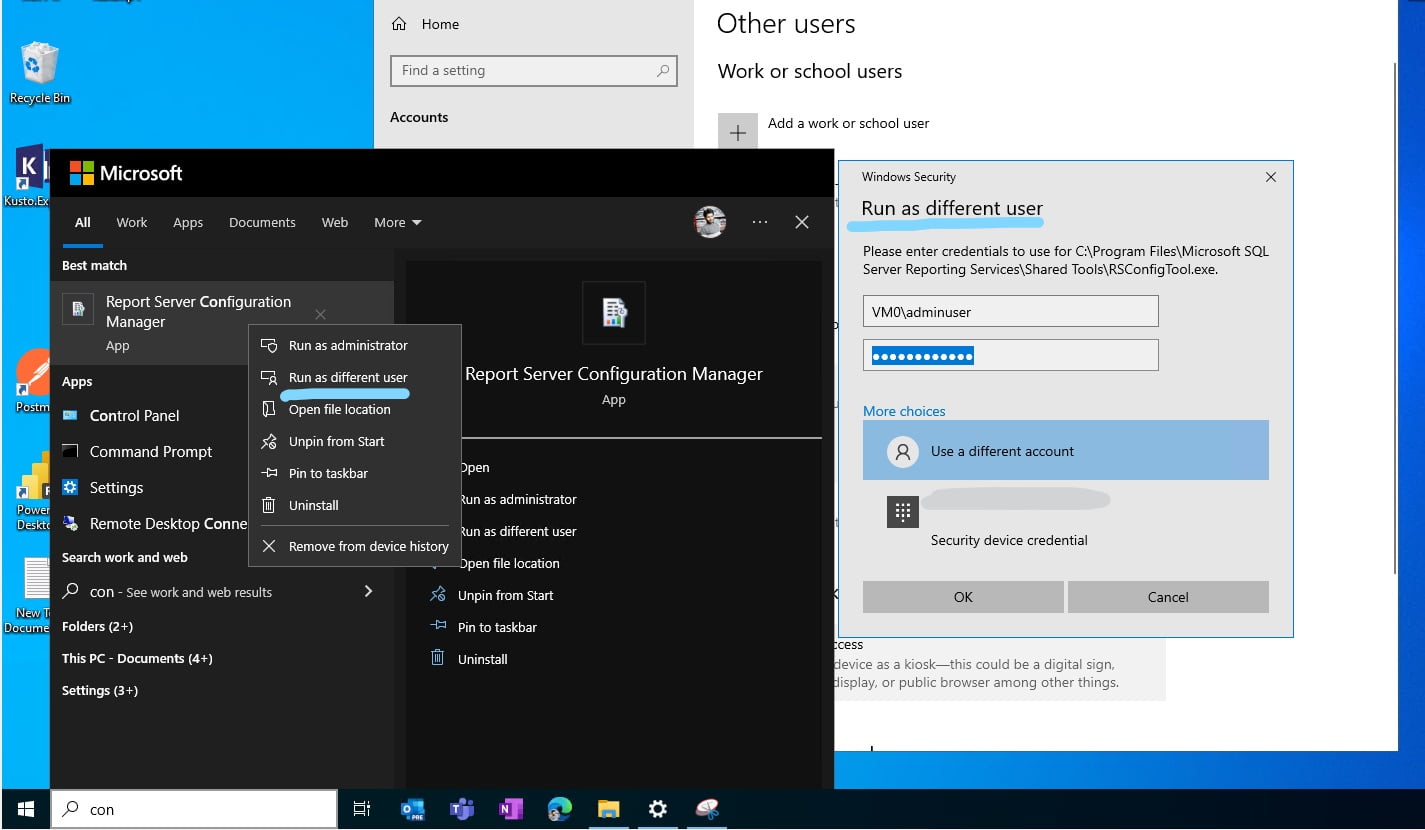Expand the More filter dropdown
Screen dimensions: 1425x830
tap(398, 222)
